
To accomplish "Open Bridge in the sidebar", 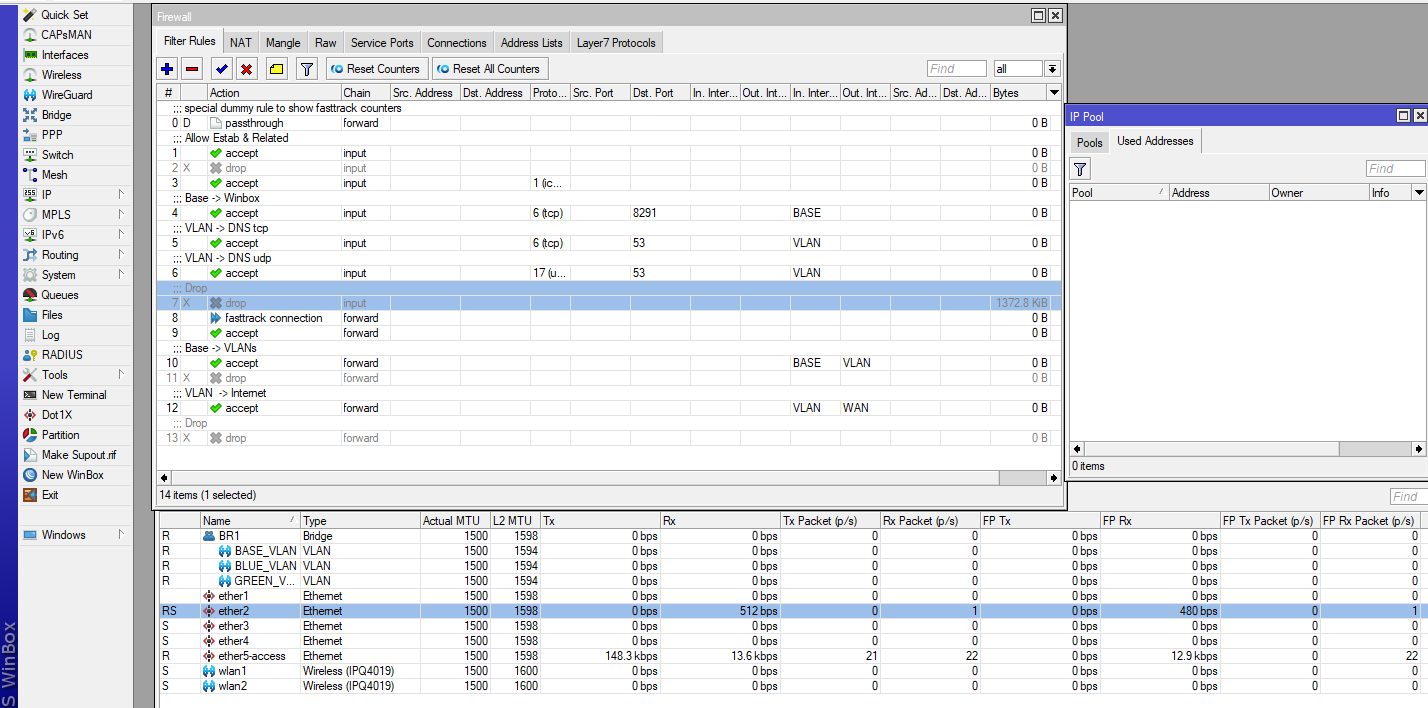I will tap(56, 115).
